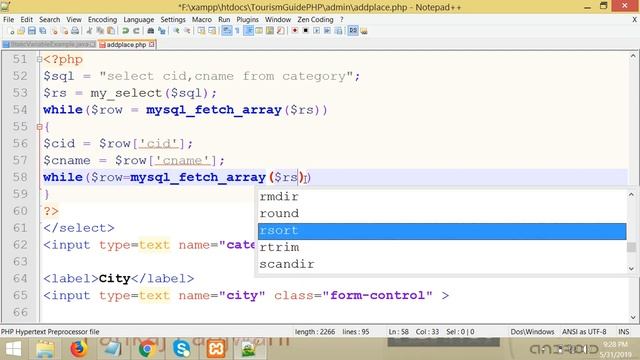Image resolution: width=640 pixels, height=360 pixels.
Task: Collapse the fold marker at line 51
Action: (x=40, y=60)
